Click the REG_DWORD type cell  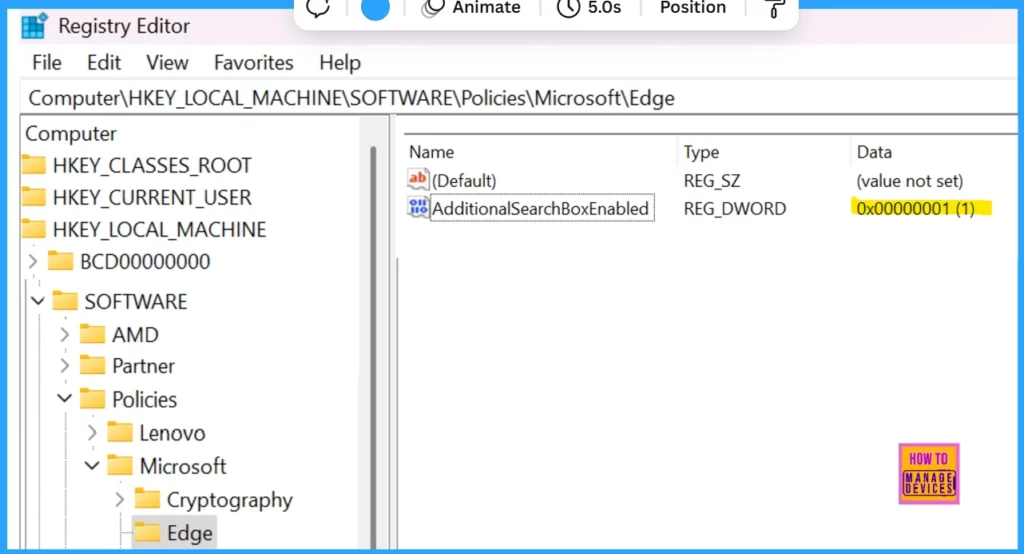(x=735, y=208)
